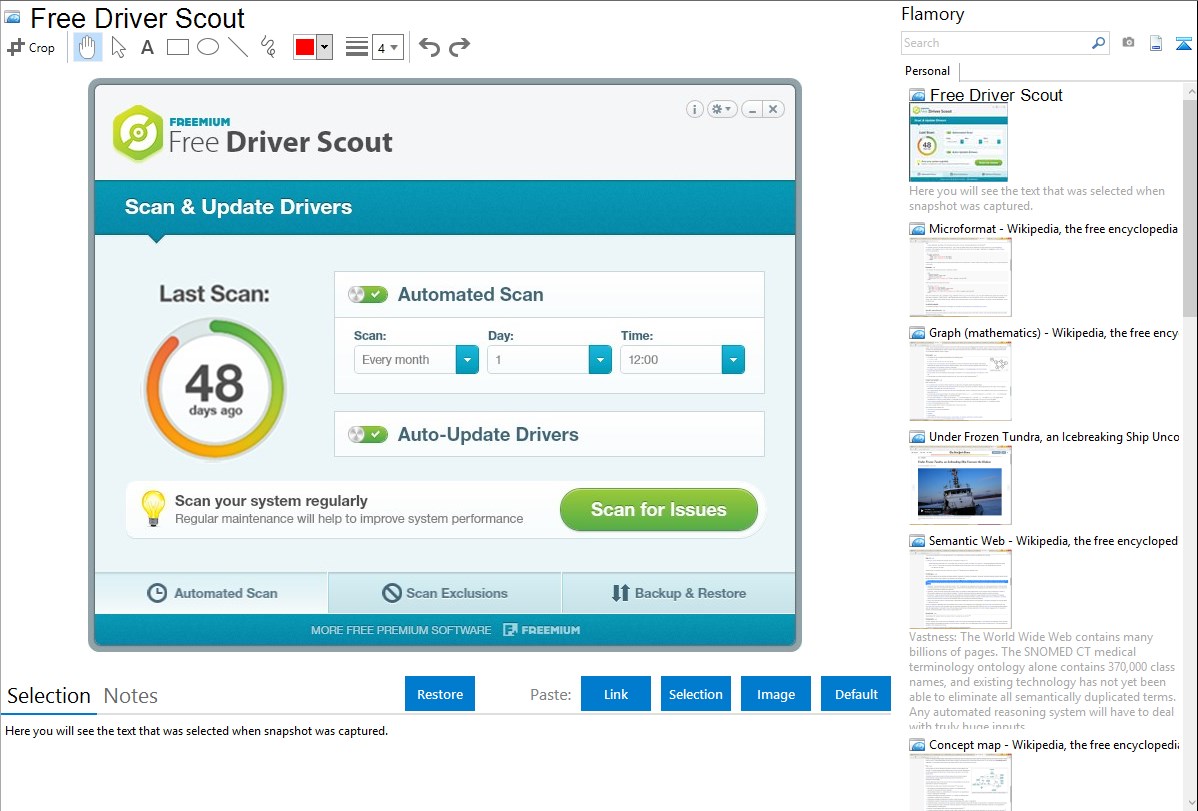Switch to the Scan Exclusions tab
The image size is (1198, 811).
[x=445, y=593]
